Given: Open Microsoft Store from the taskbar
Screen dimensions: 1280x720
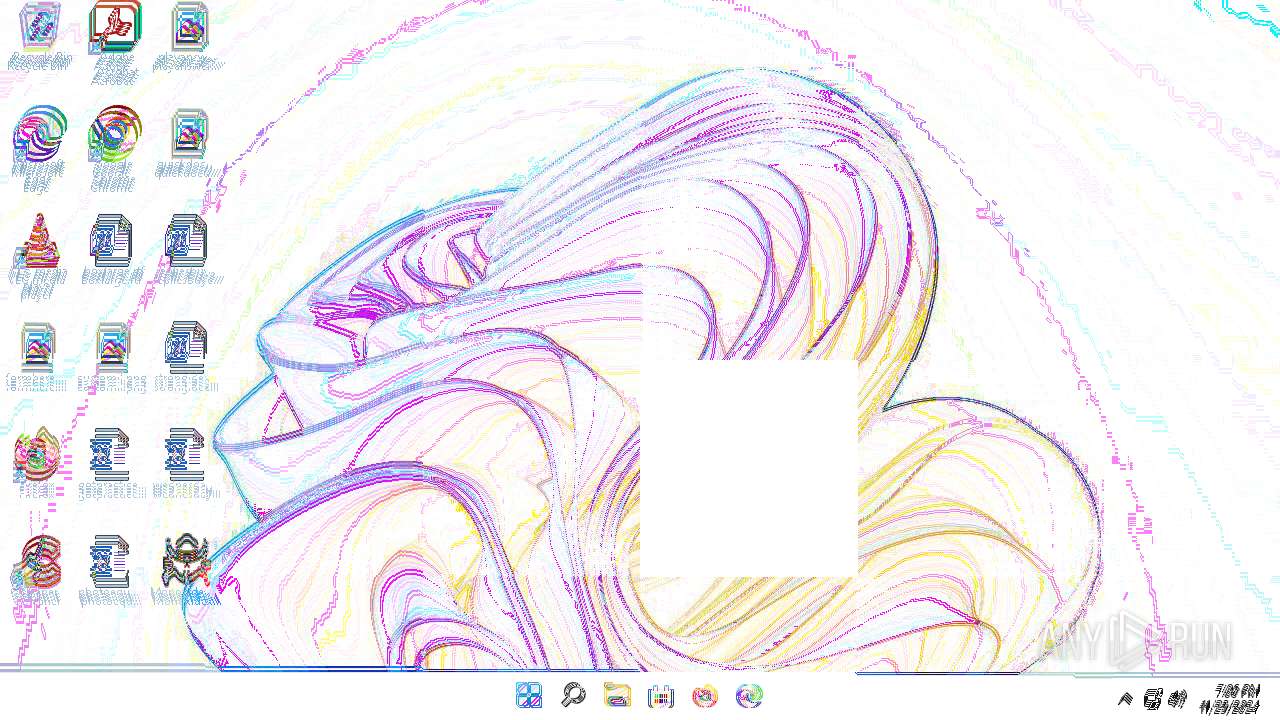Looking at the screenshot, I should (661, 695).
